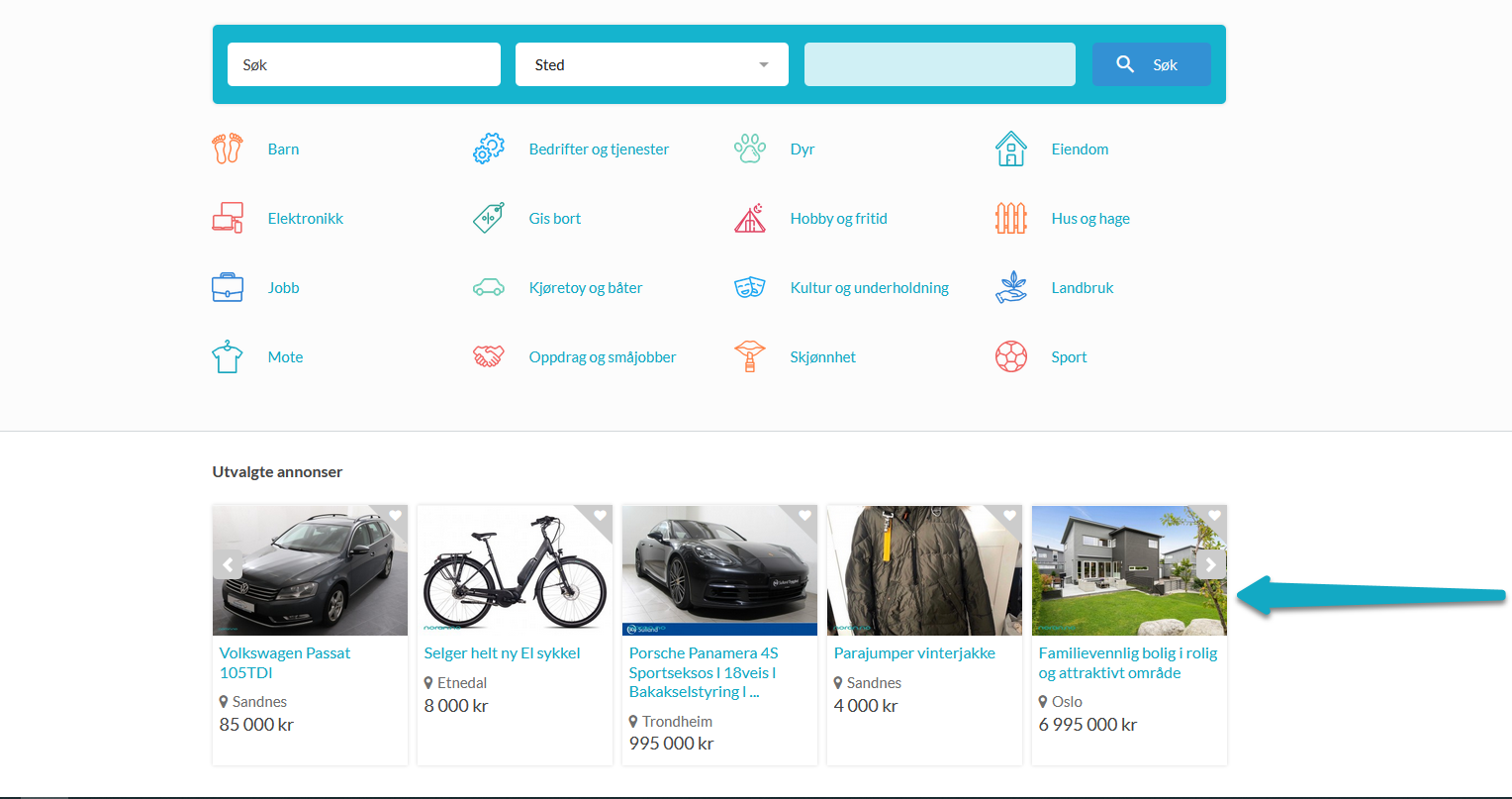Select the Sport soccer ball icon
The width and height of the screenshot is (1512, 799).
[1010, 357]
